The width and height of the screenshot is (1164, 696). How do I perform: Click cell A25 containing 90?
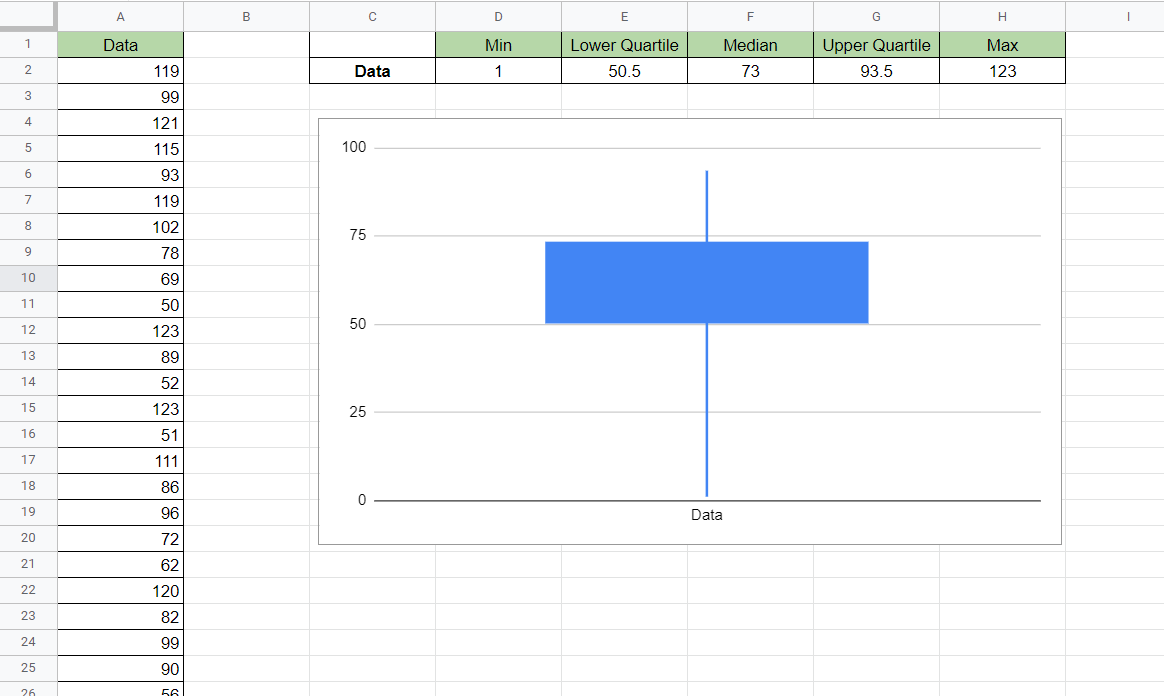point(120,668)
